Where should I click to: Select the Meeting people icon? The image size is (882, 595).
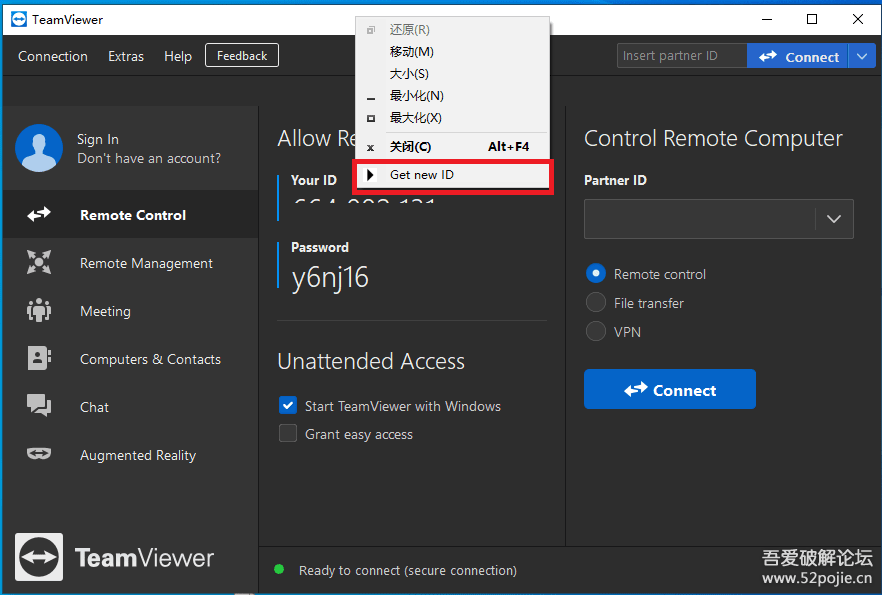coord(39,311)
